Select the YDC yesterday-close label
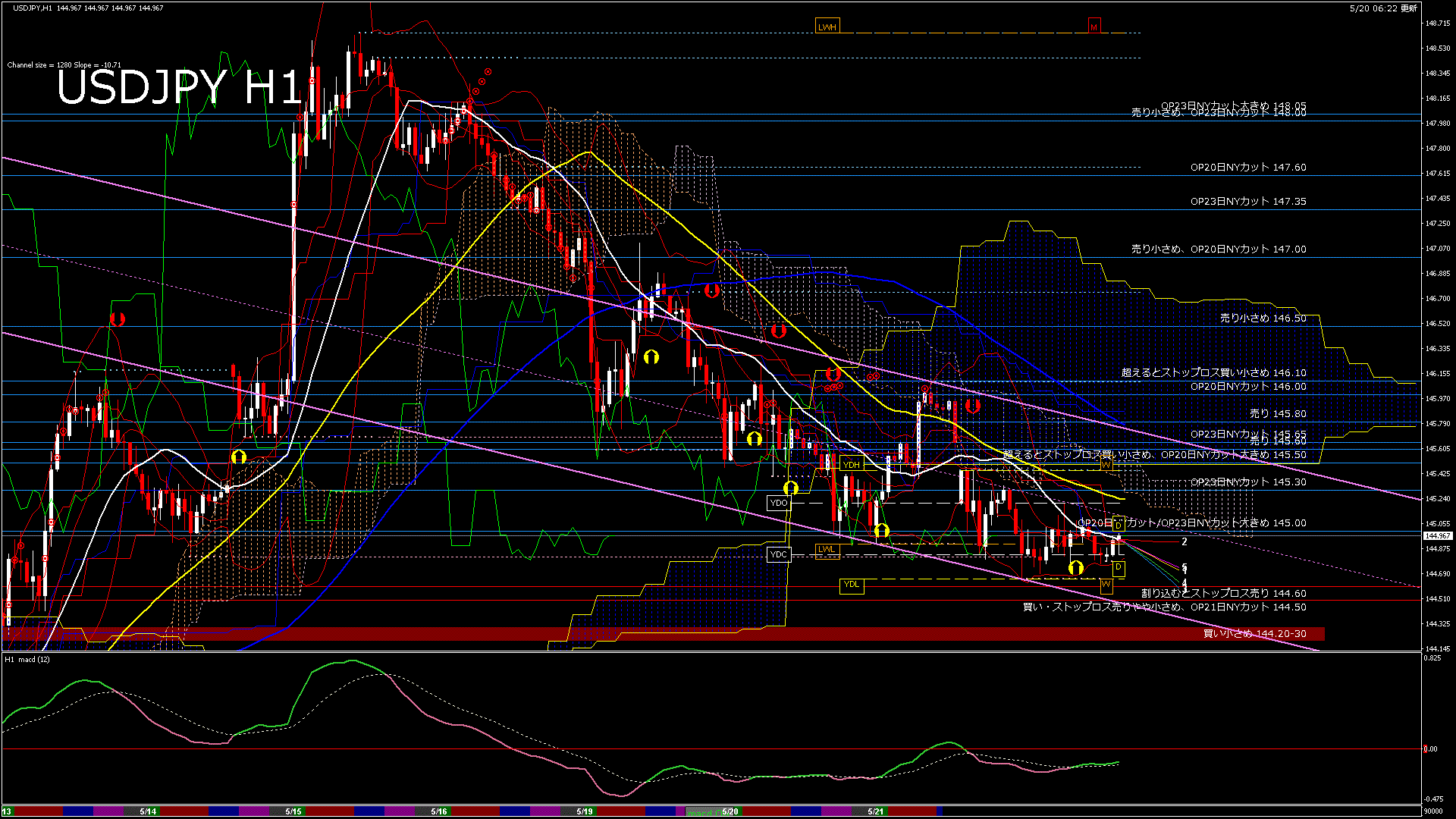The image size is (1456, 819). coord(778,554)
